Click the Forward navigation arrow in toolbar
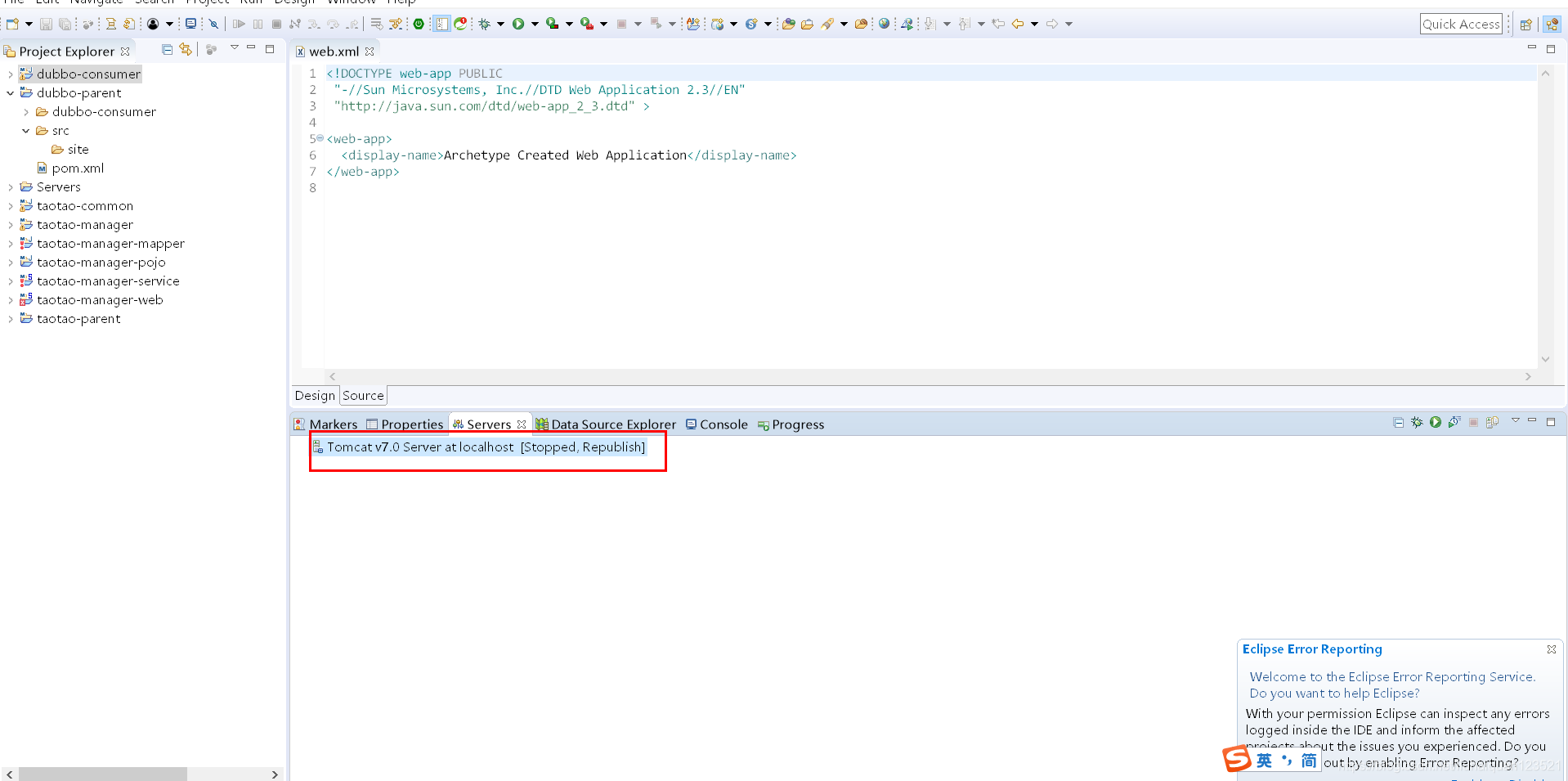Viewport: 1568px width, 781px height. [x=1052, y=24]
